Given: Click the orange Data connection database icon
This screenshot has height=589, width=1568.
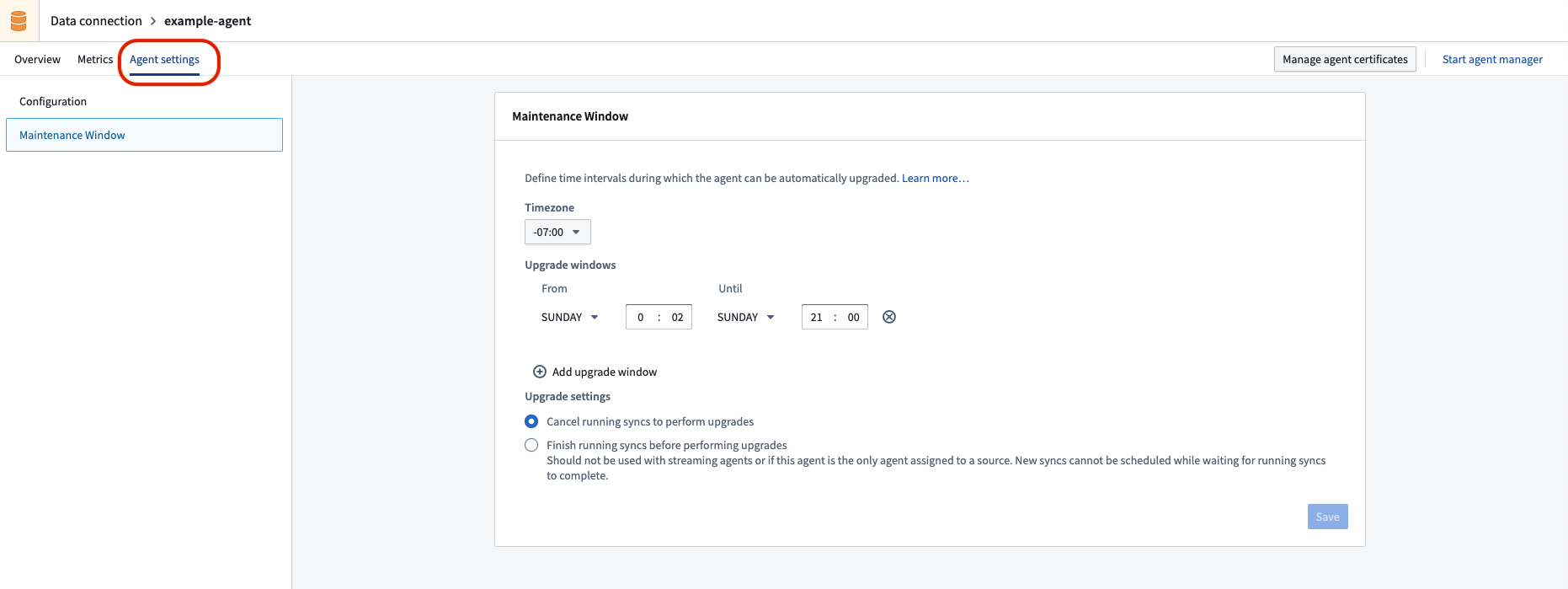Looking at the screenshot, I should point(19,20).
